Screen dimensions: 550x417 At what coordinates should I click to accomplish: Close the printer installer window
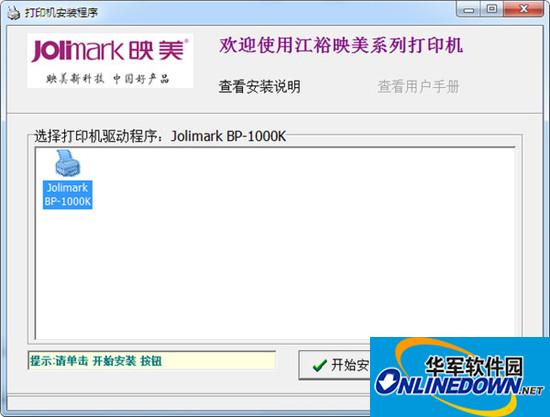click(x=523, y=9)
